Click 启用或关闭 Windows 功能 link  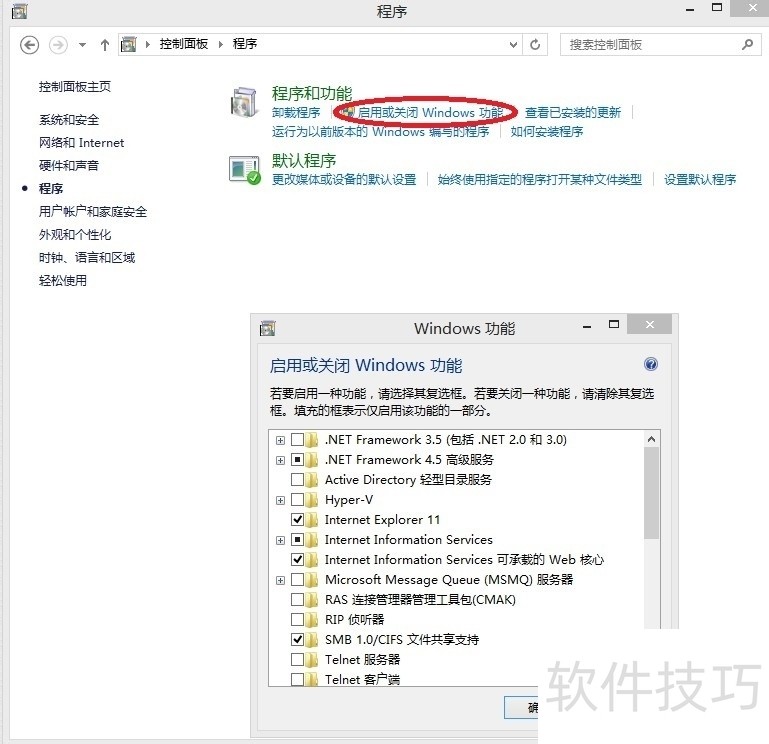pos(430,113)
